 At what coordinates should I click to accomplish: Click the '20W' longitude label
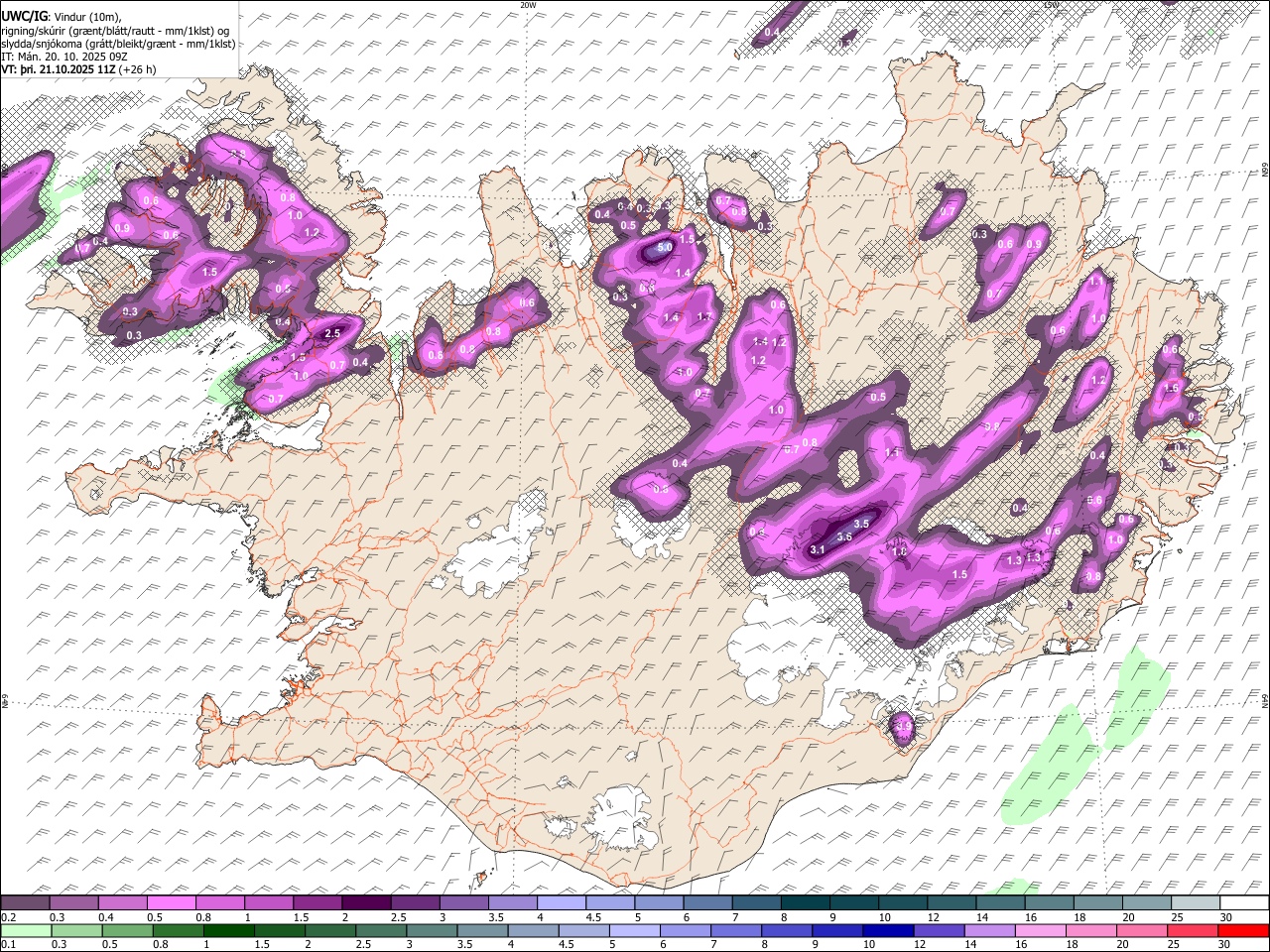pos(528,5)
